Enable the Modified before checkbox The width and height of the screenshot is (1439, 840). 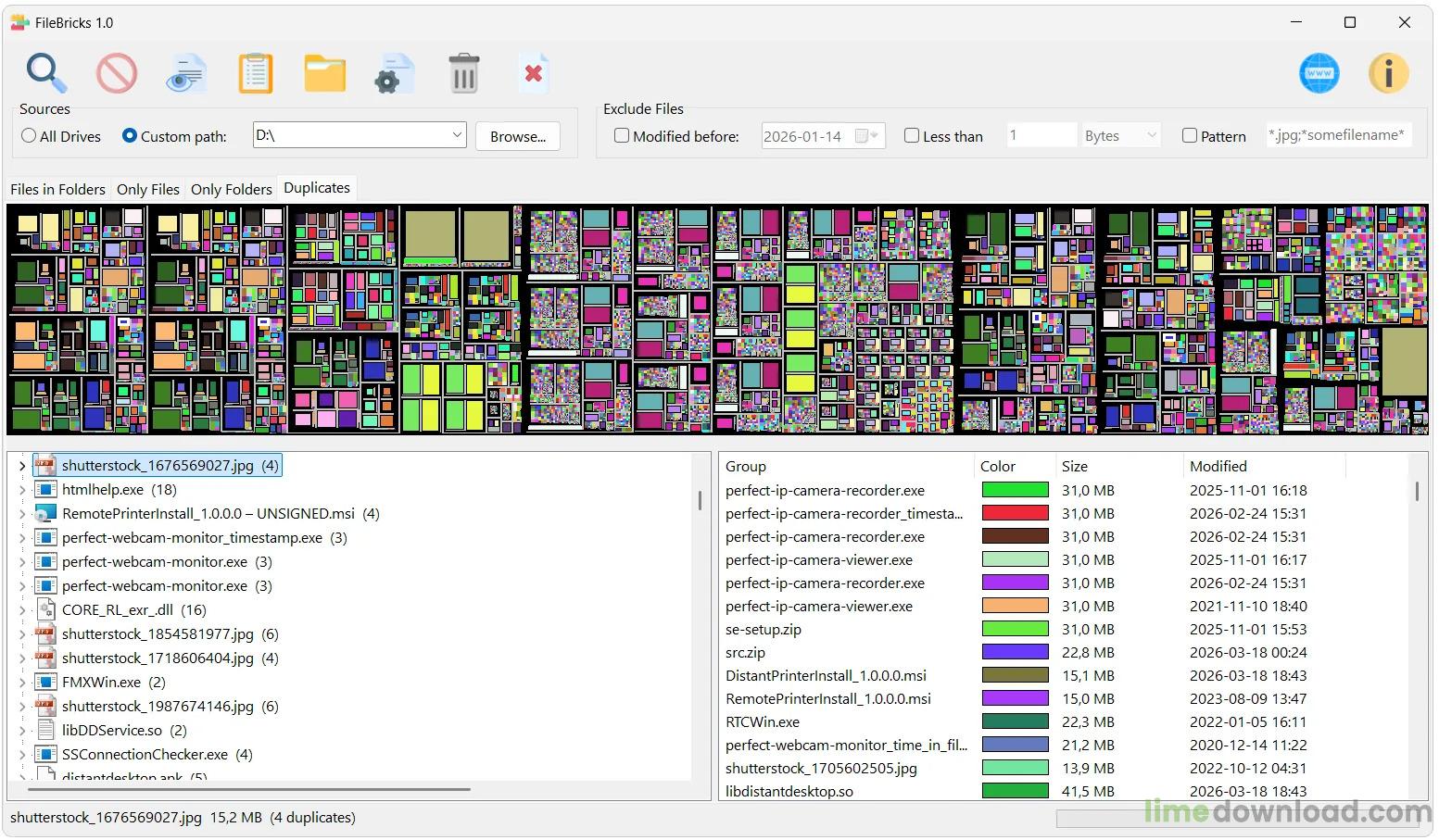[x=622, y=136]
